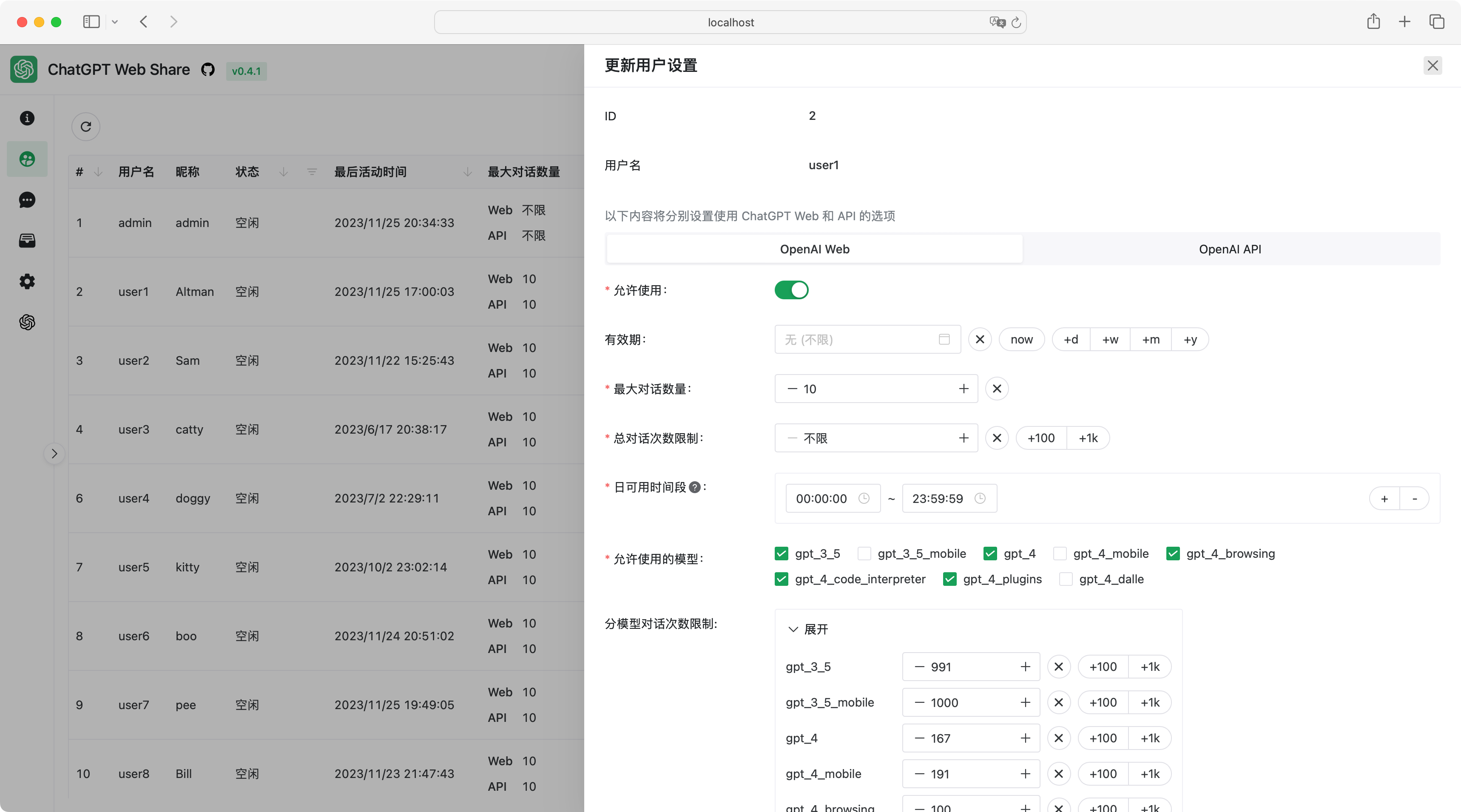Decrease max conversation count with minus

click(792, 389)
